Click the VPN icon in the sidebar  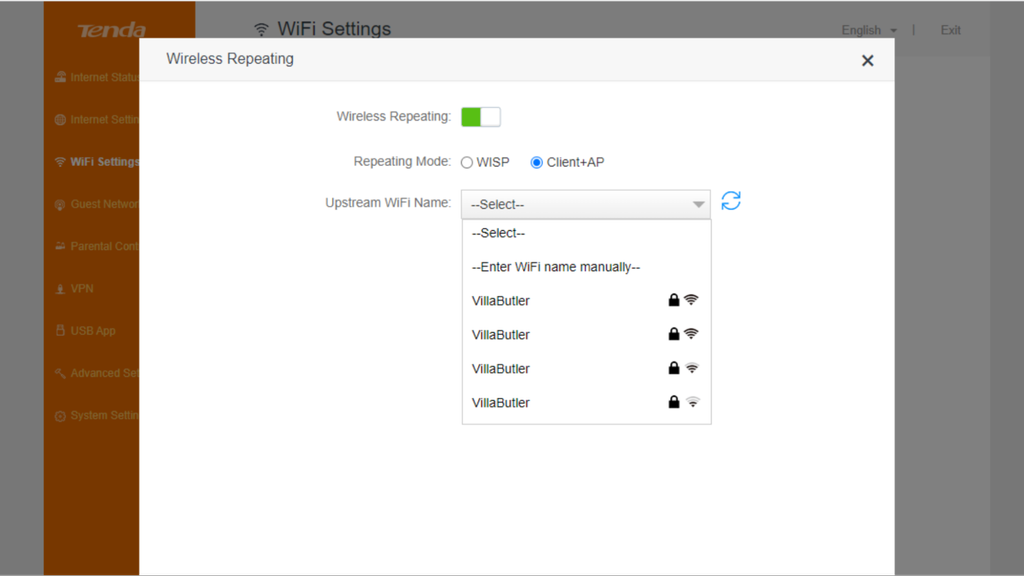[60, 288]
